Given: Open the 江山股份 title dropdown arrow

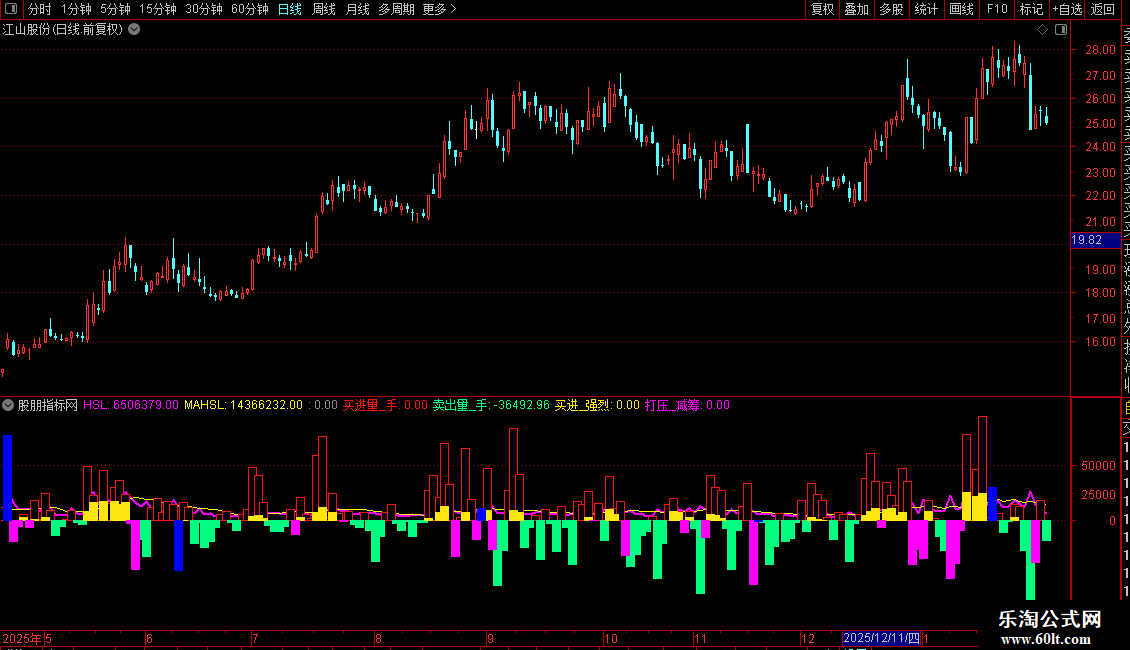Looking at the screenshot, I should click(x=134, y=30).
